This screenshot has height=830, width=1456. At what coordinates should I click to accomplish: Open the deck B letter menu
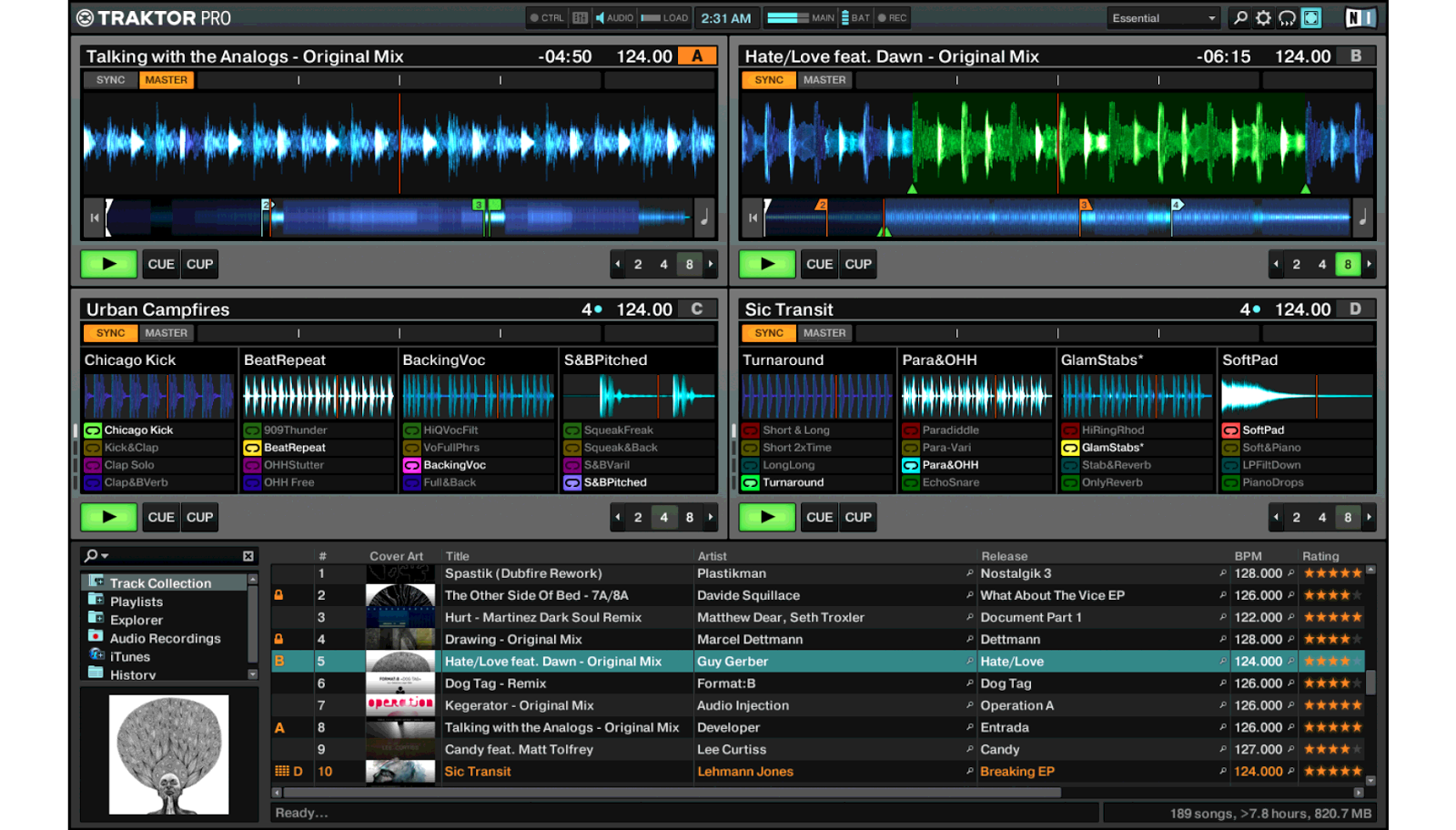point(1356,56)
